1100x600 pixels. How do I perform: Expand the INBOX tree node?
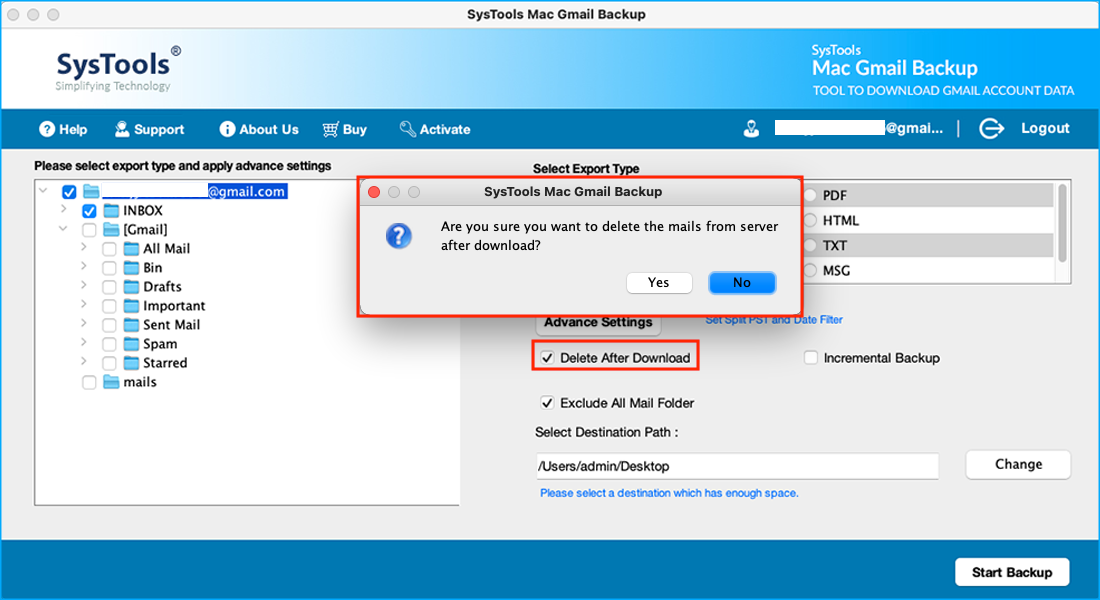tap(64, 209)
